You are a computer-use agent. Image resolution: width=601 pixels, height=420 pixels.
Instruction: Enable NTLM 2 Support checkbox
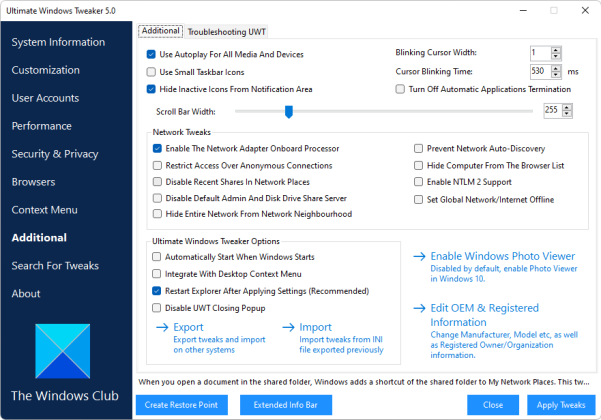[419, 182]
